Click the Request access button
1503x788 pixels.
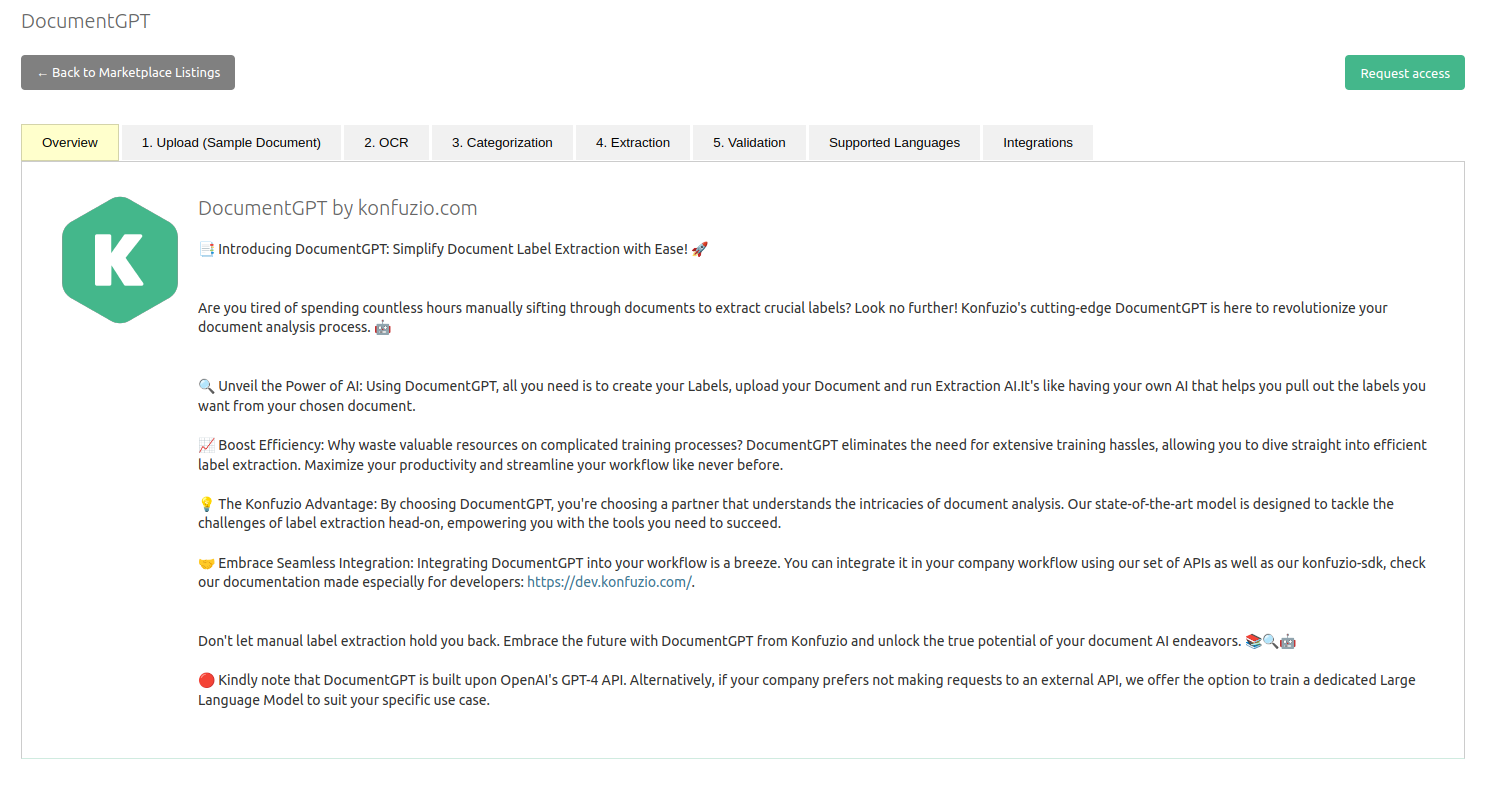tap(1404, 73)
